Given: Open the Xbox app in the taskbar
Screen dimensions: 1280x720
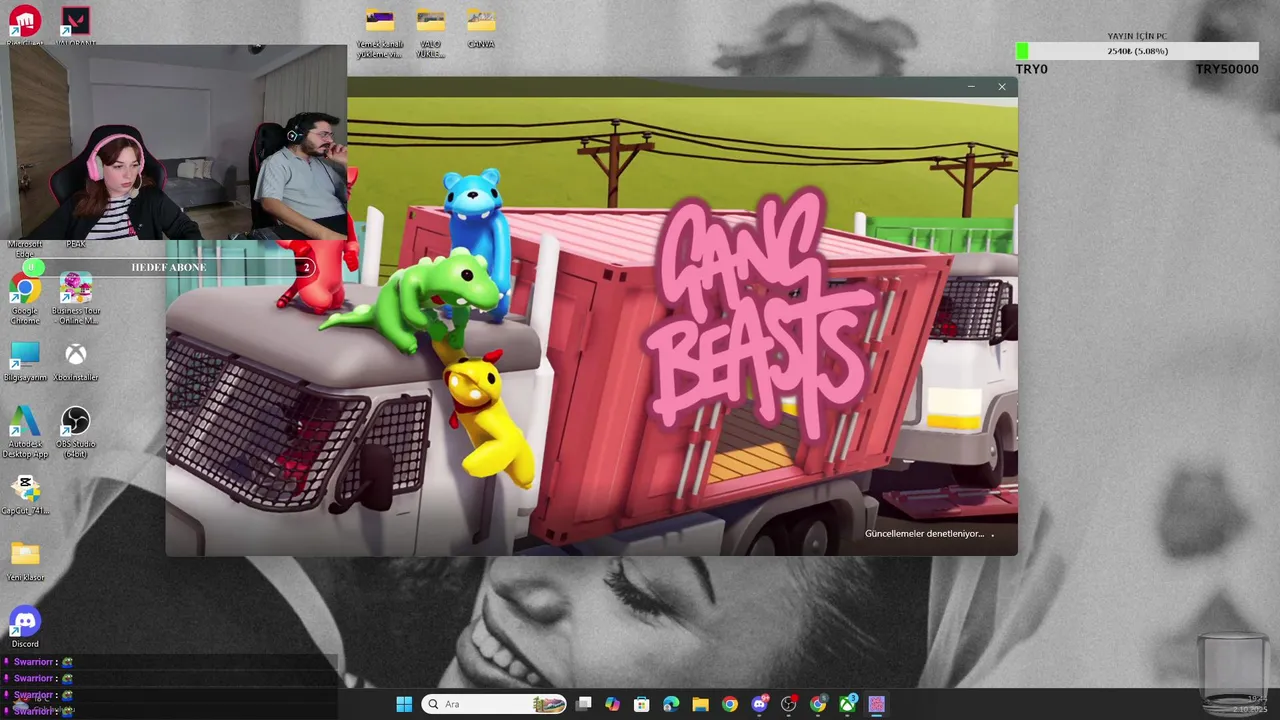Looking at the screenshot, I should [x=847, y=704].
